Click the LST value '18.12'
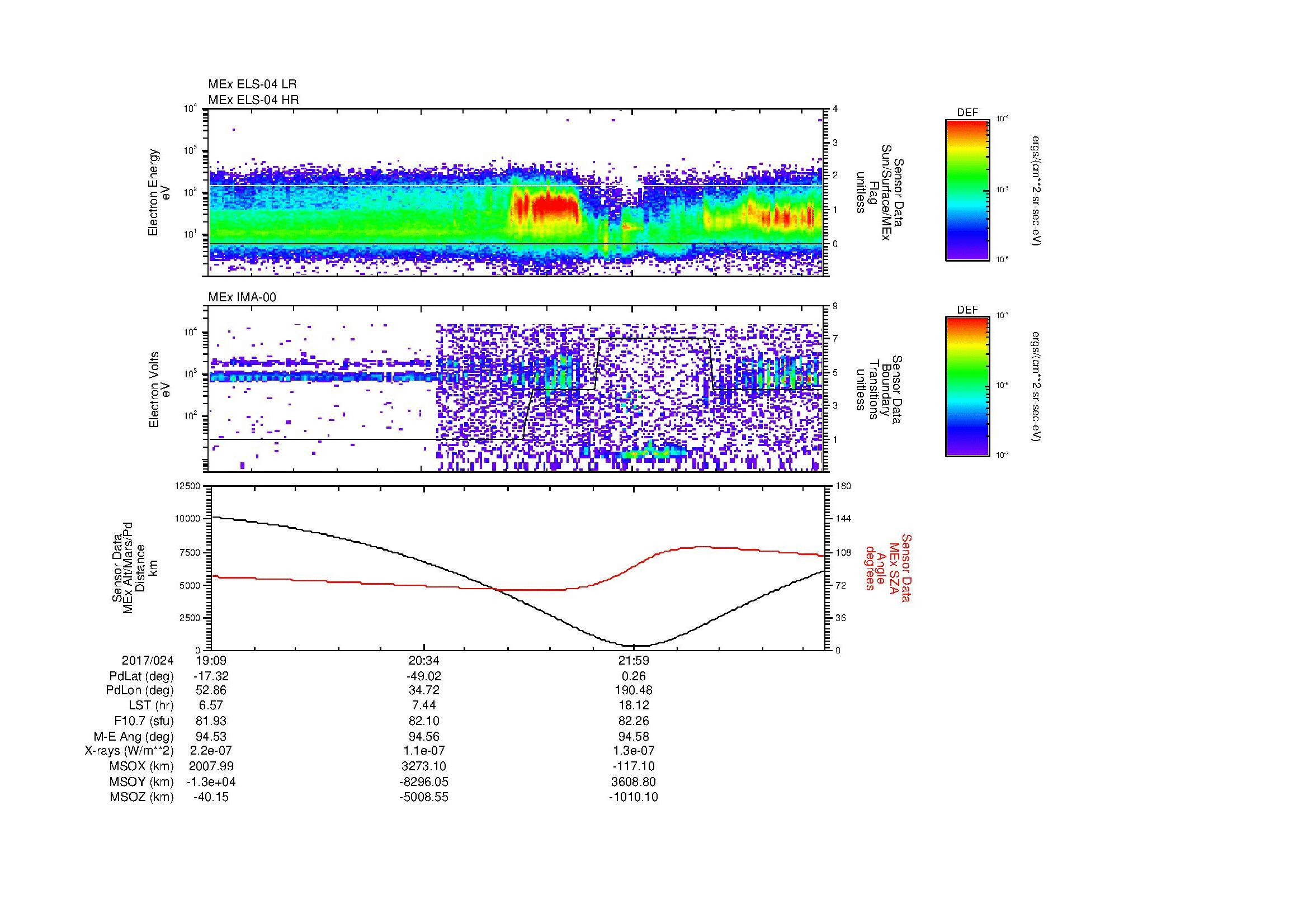The width and height of the screenshot is (1308, 924). (x=634, y=706)
